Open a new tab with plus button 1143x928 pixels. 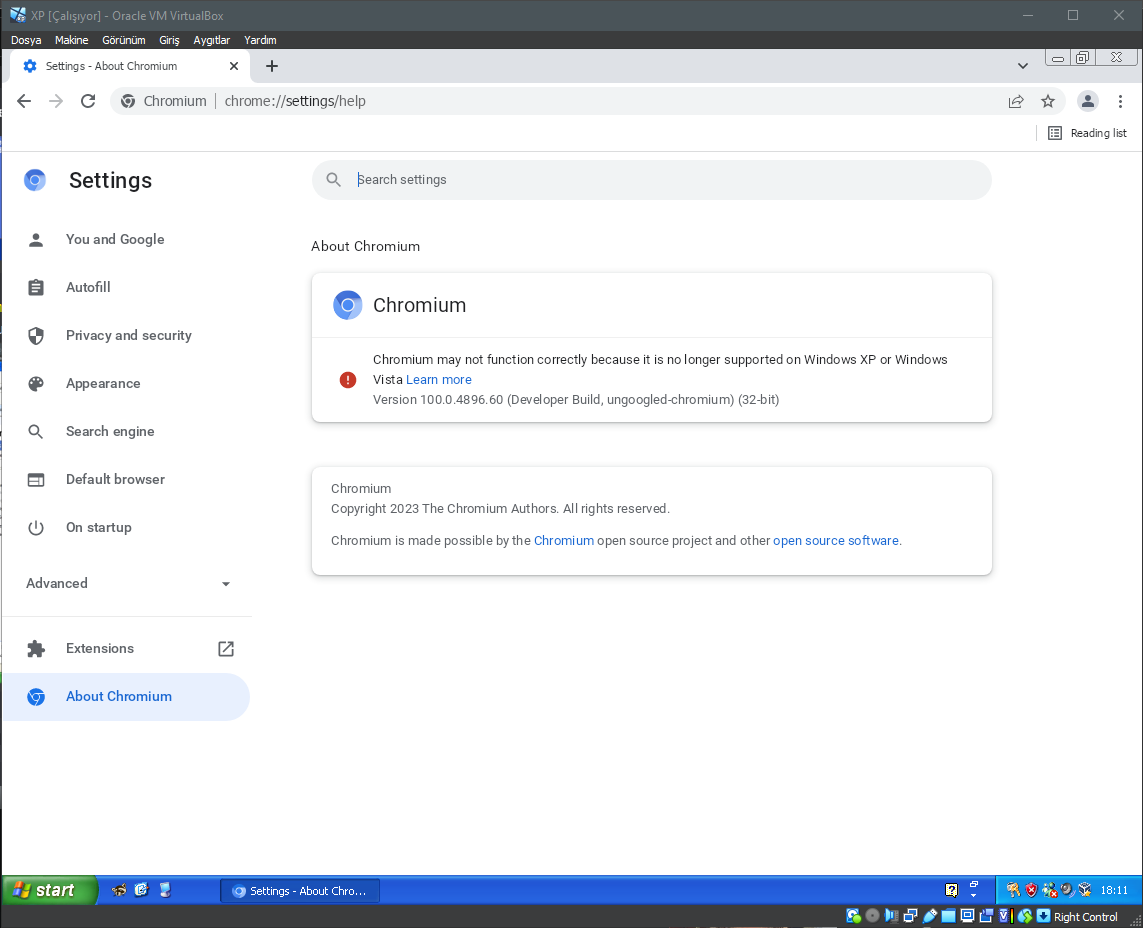[272, 66]
